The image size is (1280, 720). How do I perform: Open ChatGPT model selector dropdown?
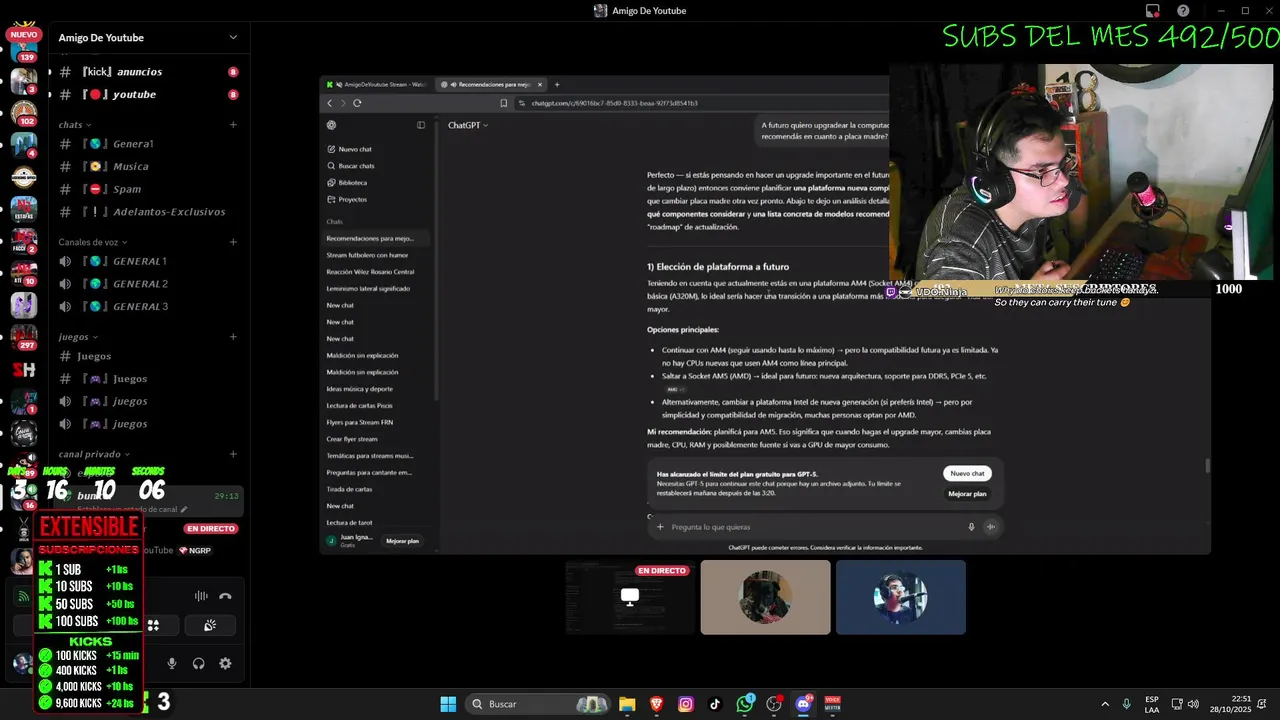(x=468, y=125)
